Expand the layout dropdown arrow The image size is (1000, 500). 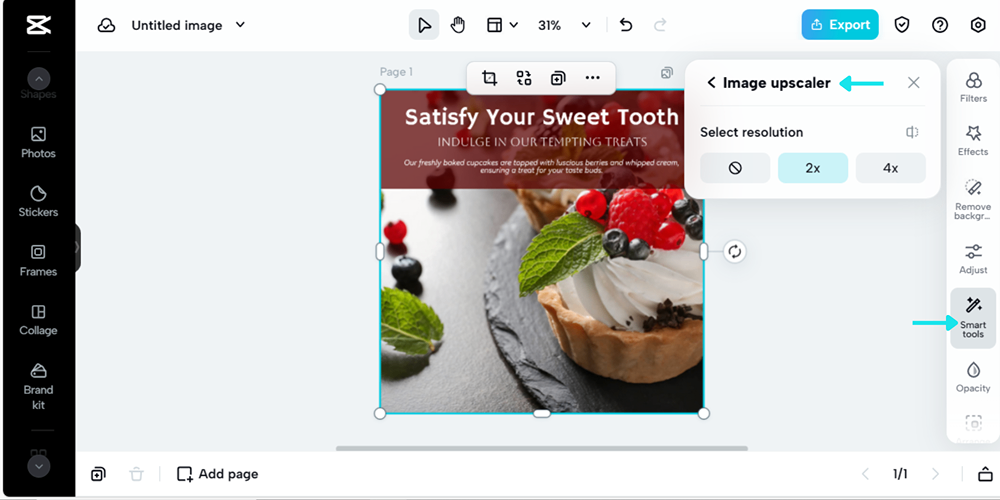tap(513, 26)
